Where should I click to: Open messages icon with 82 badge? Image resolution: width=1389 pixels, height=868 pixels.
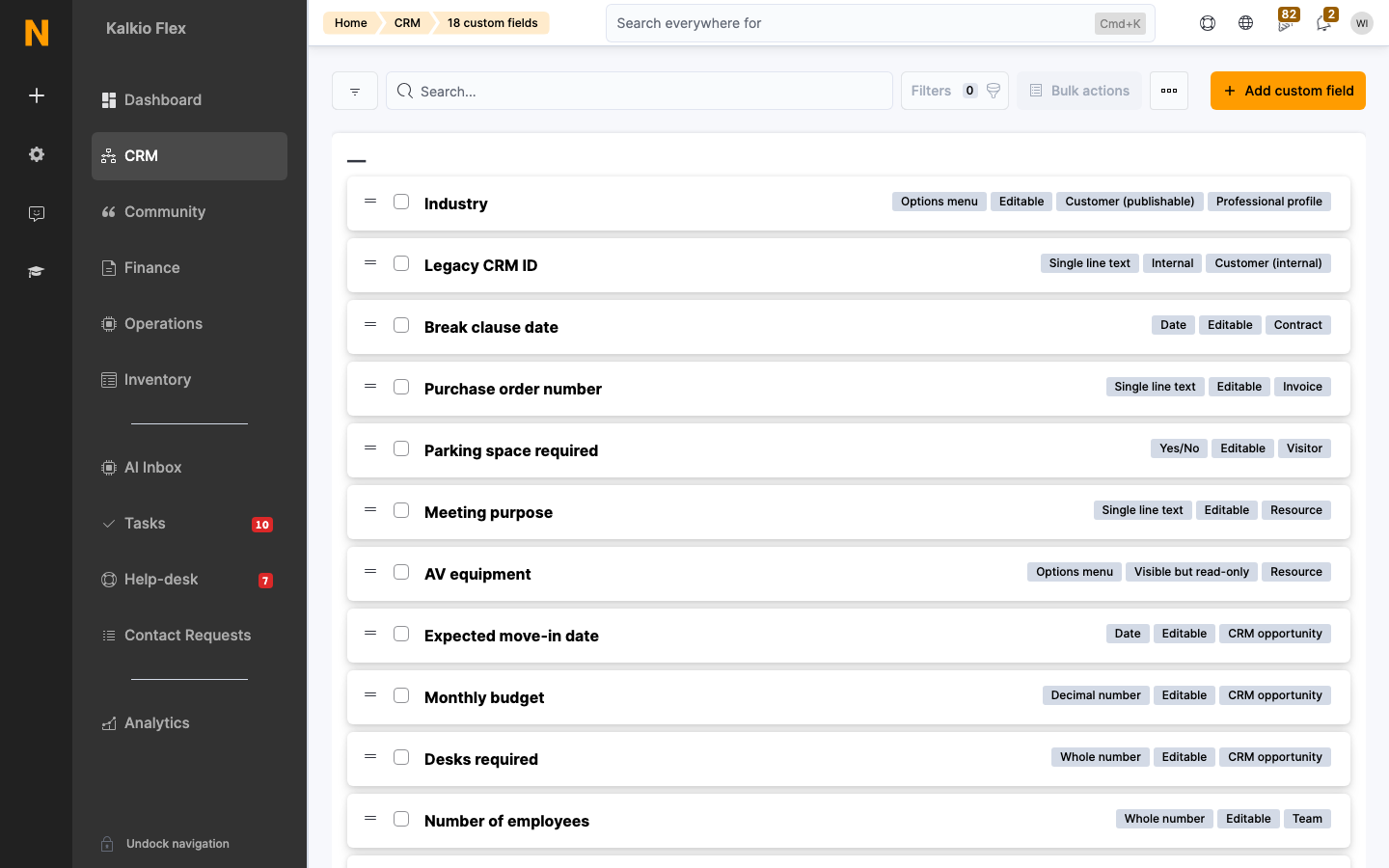click(1285, 23)
